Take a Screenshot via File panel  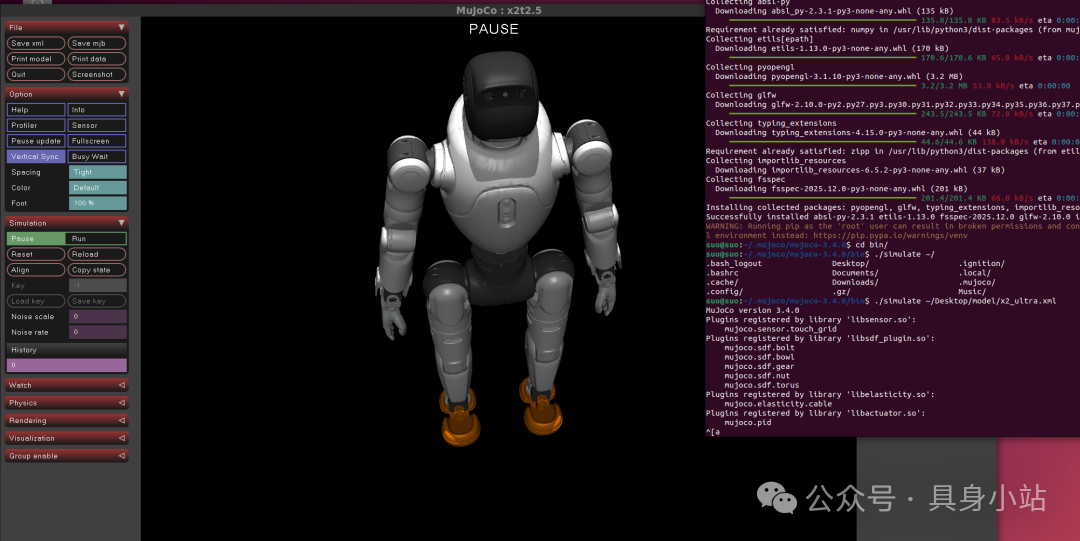(x=96, y=74)
